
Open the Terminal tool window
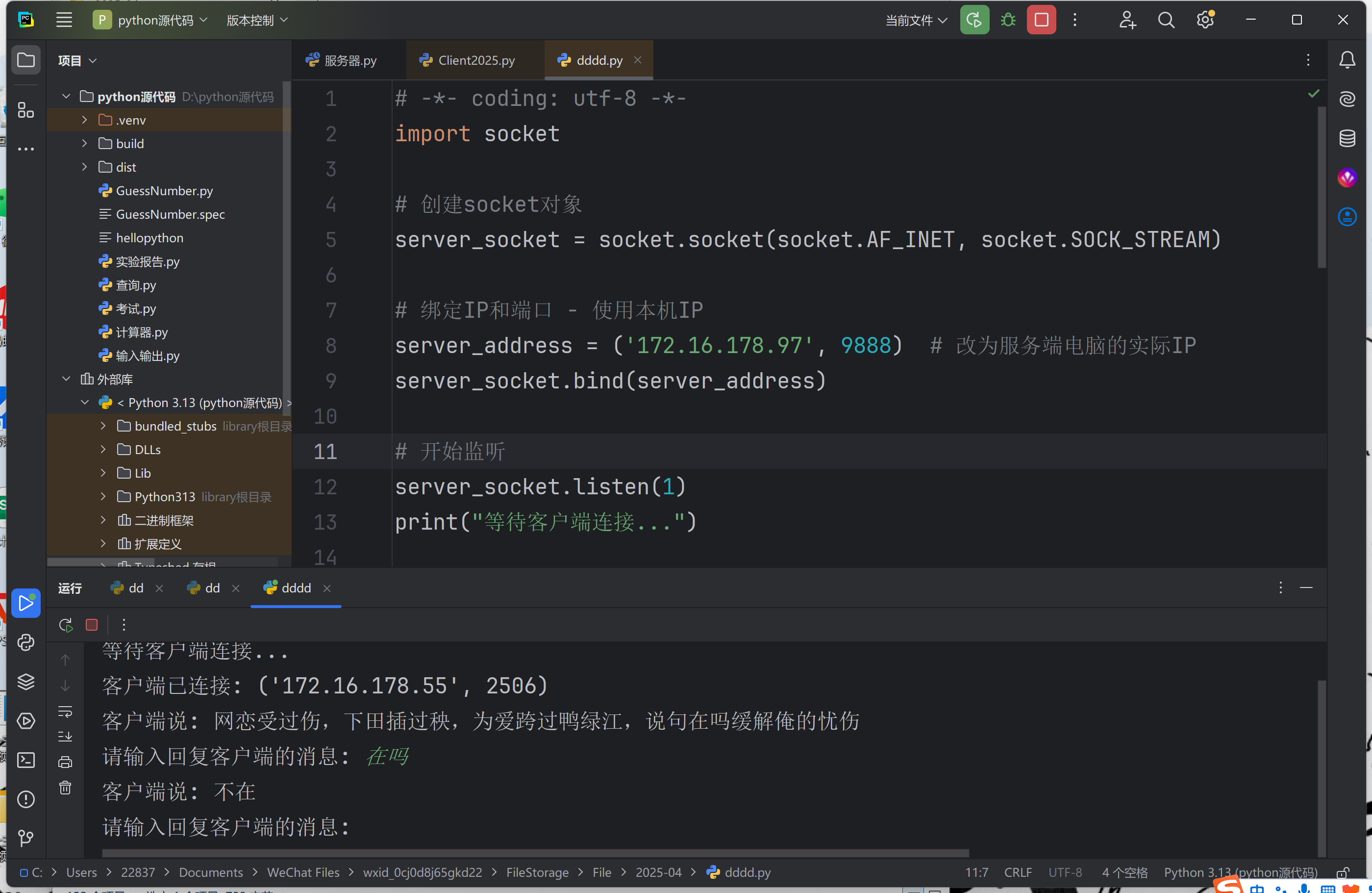click(x=26, y=760)
